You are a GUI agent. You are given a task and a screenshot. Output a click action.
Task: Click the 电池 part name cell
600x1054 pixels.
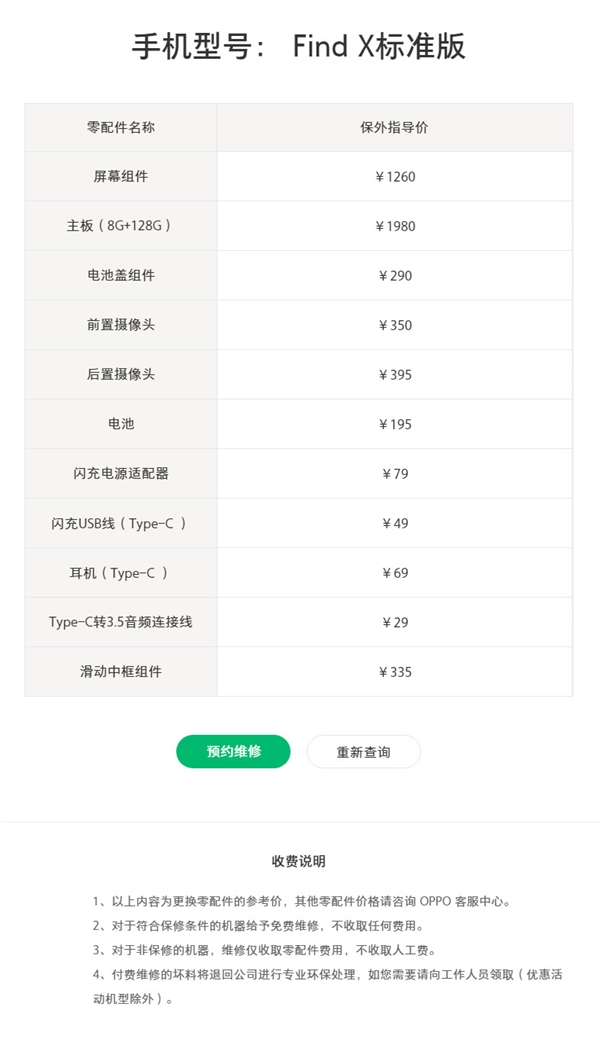(x=121, y=424)
